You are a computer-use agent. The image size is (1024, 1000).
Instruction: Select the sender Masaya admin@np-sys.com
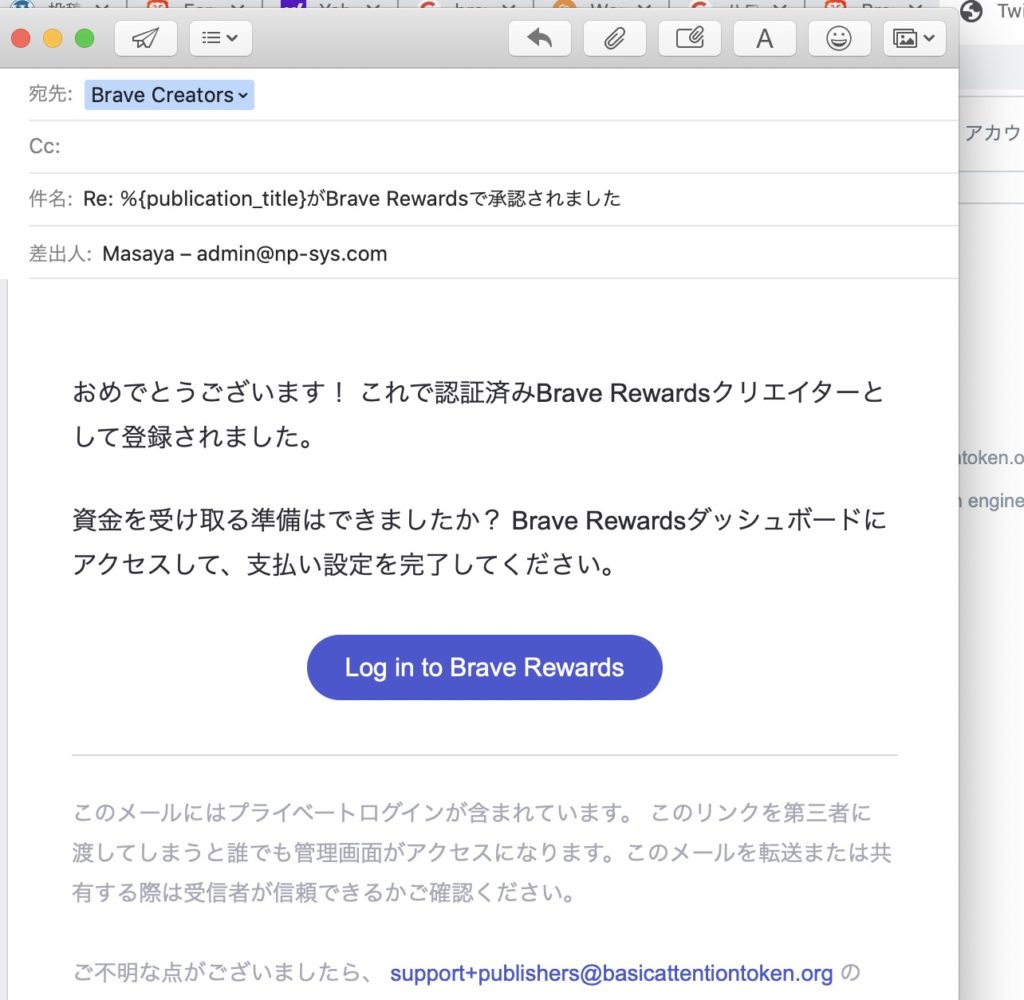coord(244,253)
